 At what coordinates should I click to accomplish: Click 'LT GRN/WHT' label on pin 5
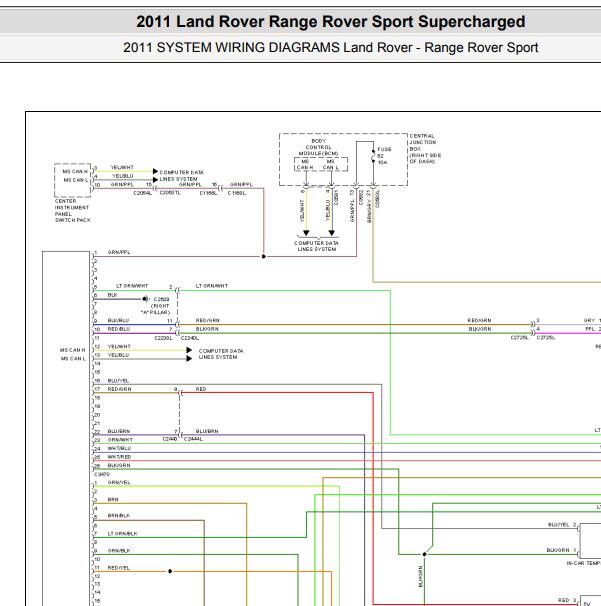[132, 286]
